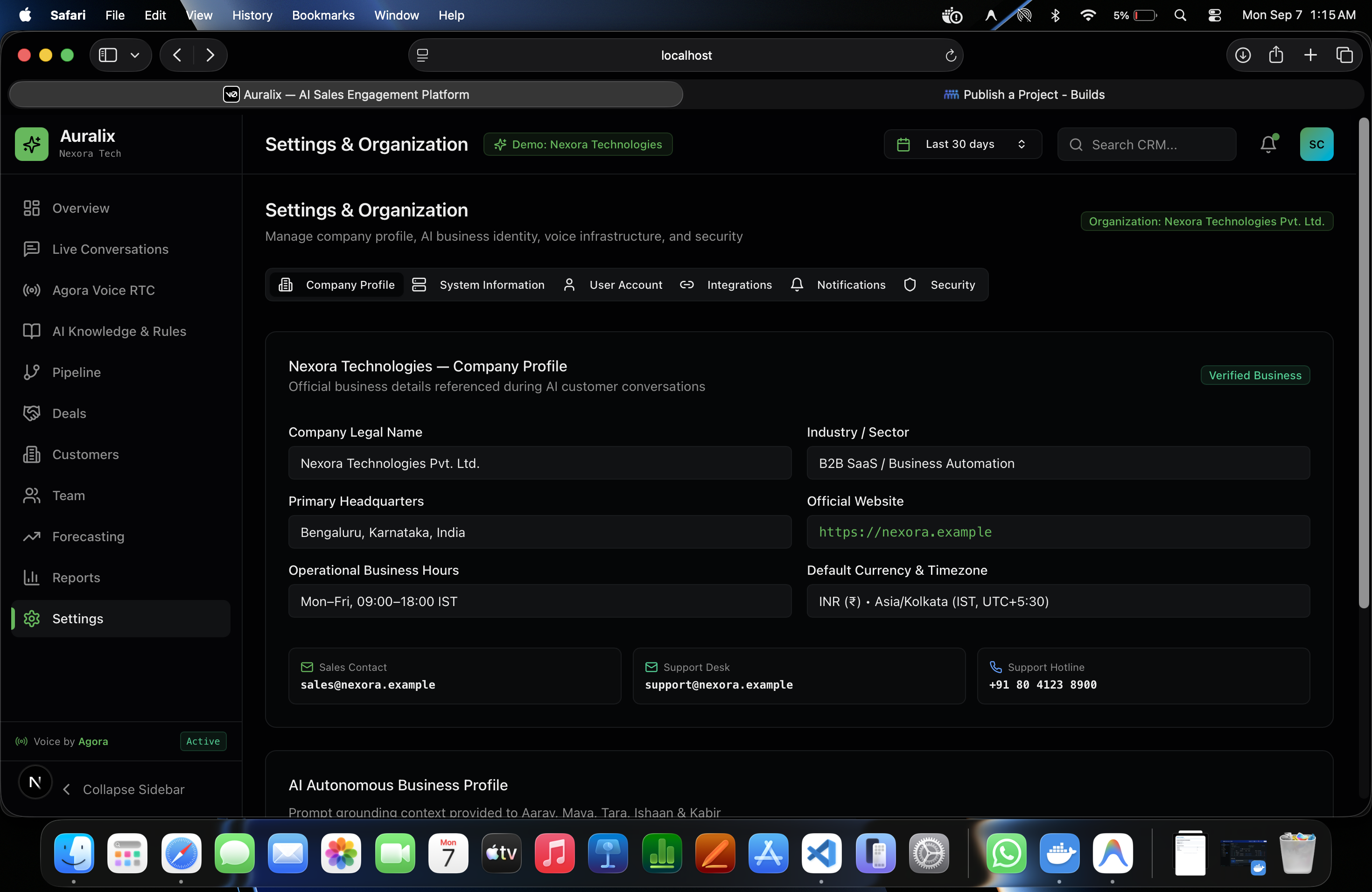The image size is (1372, 892).
Task: Go back in Safari
Action: (x=177, y=56)
